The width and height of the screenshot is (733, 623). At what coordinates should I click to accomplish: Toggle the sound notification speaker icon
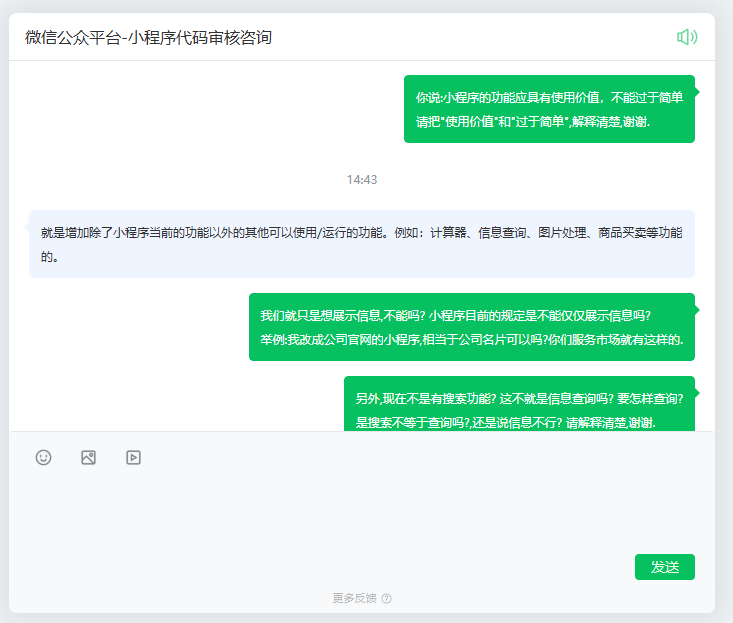687,37
